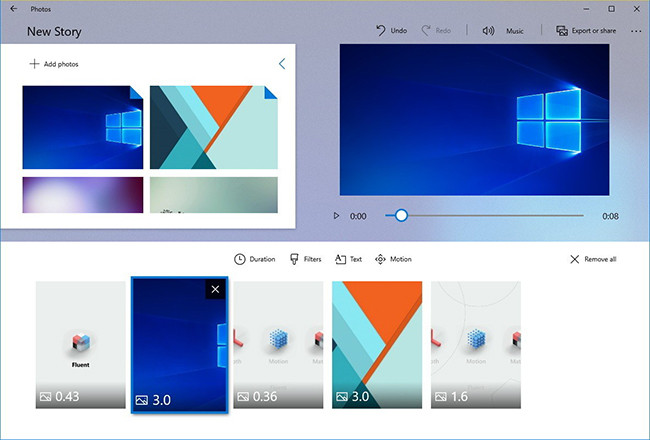
Task: Click the preview seek slider handle
Action: pyautogui.click(x=401, y=215)
